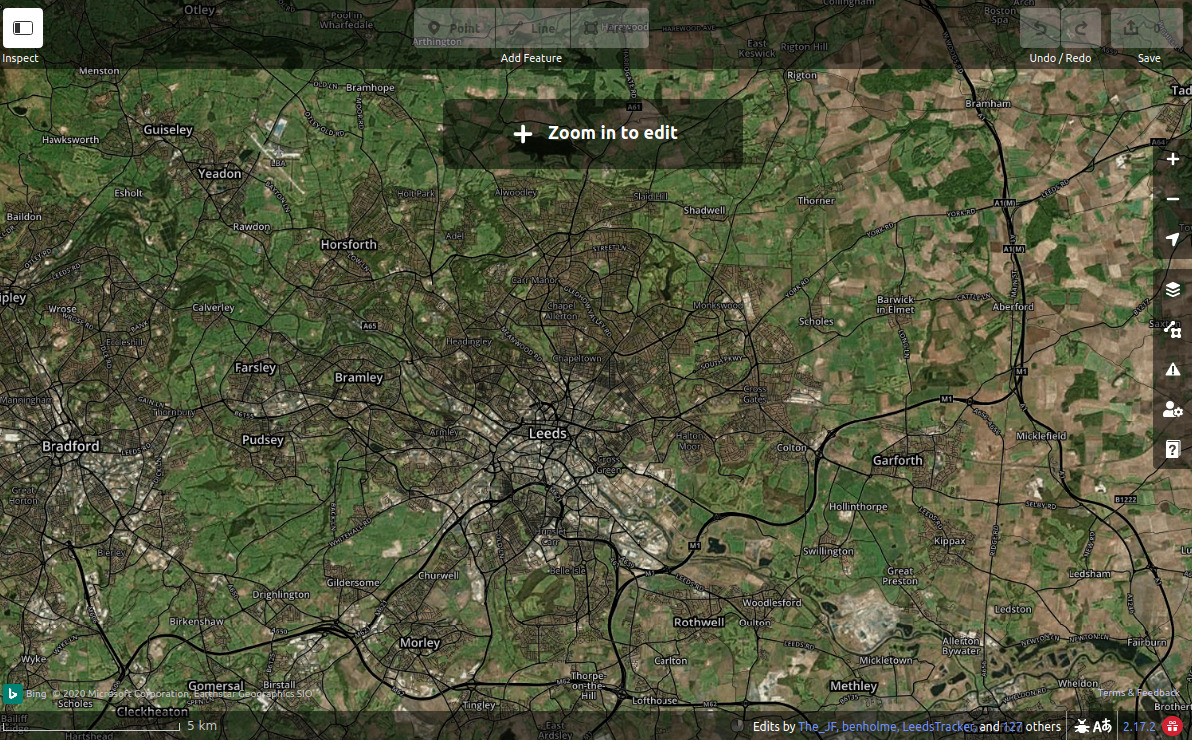Open the user preferences panel
This screenshot has height=740, width=1192.
(1172, 410)
